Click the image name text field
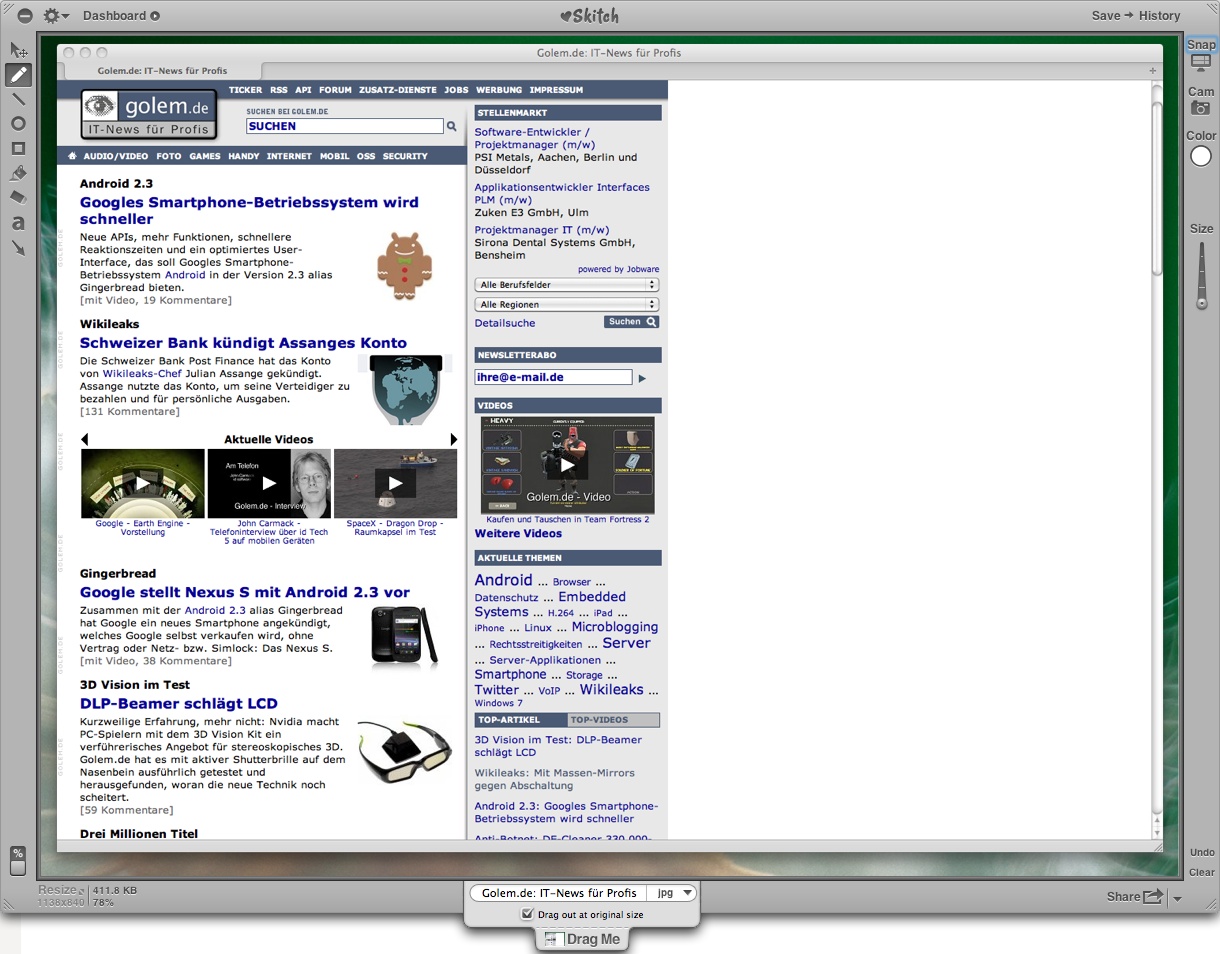Image resolution: width=1220 pixels, height=954 pixels. point(558,893)
